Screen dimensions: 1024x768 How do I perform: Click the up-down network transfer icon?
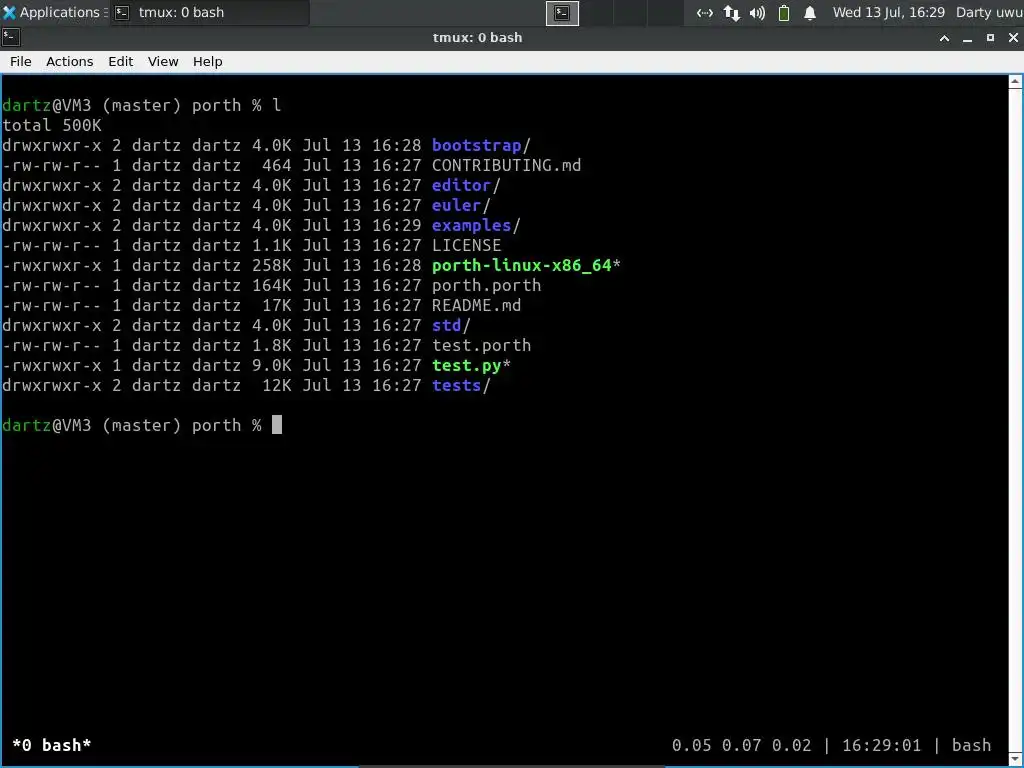pyautogui.click(x=731, y=13)
